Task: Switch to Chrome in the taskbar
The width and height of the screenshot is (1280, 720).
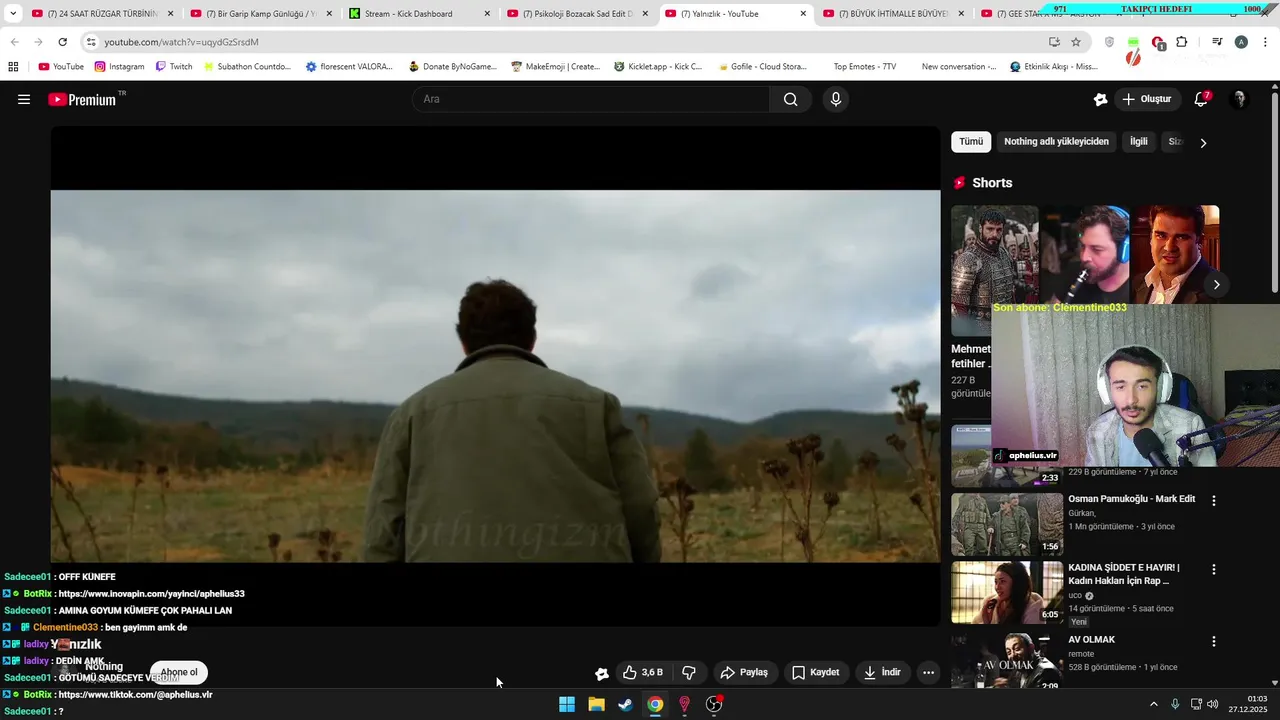Action: (655, 704)
